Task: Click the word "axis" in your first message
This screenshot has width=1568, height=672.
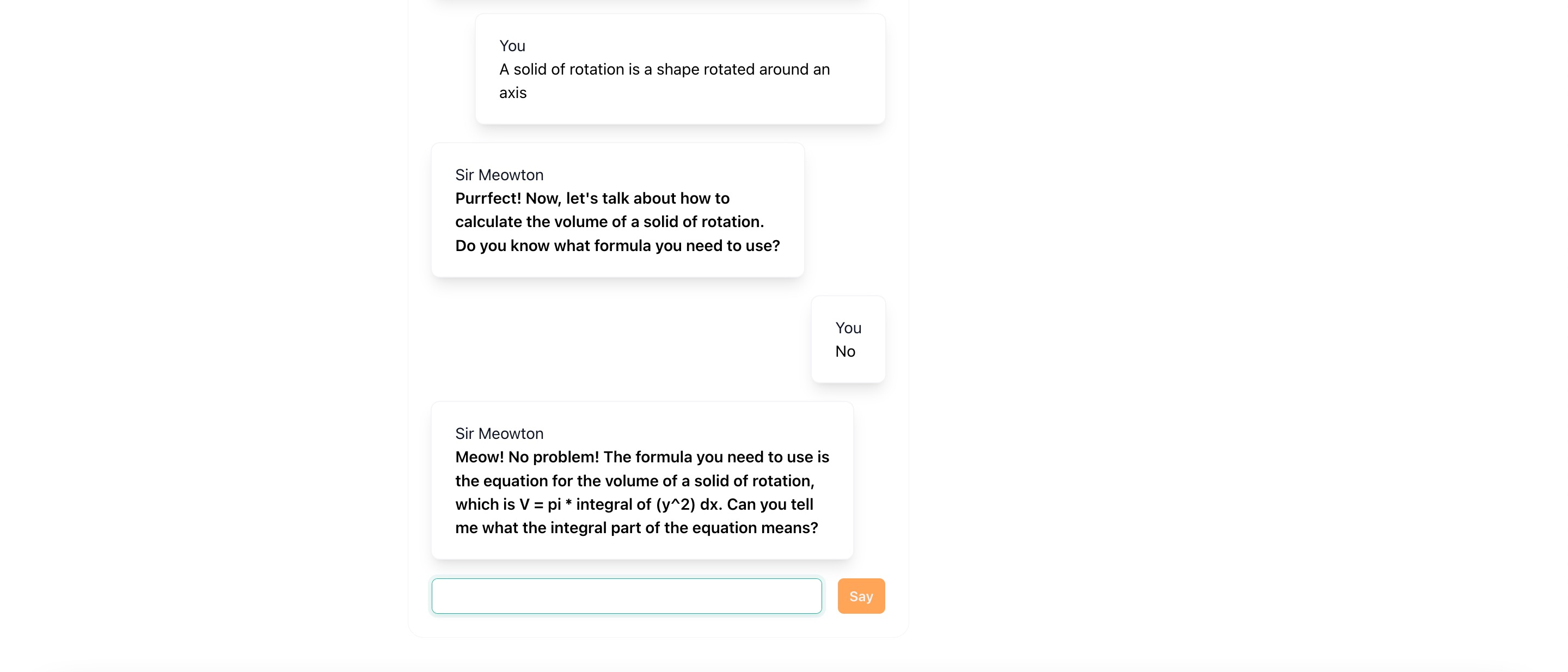Action: tap(512, 93)
